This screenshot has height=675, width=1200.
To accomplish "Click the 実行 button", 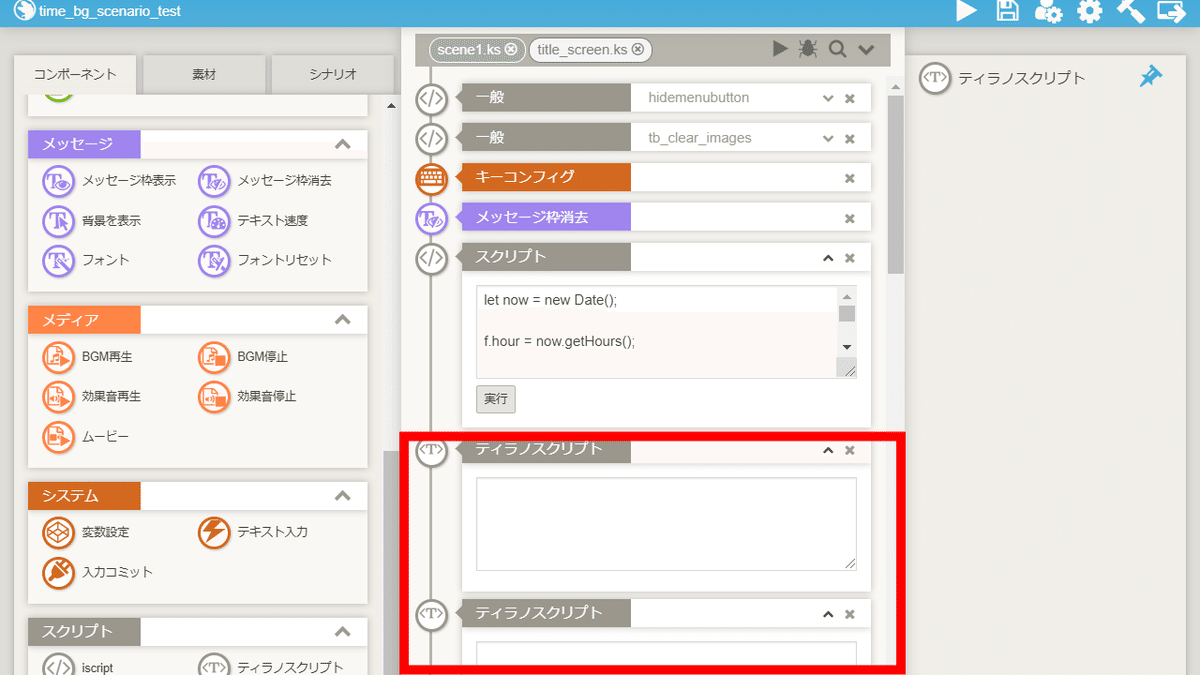I will (x=496, y=399).
